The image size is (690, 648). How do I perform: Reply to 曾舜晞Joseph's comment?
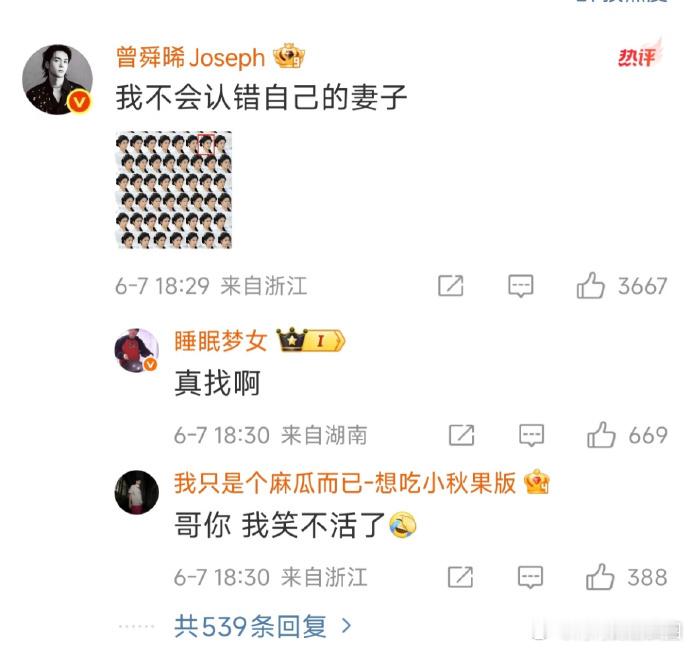tap(521, 286)
